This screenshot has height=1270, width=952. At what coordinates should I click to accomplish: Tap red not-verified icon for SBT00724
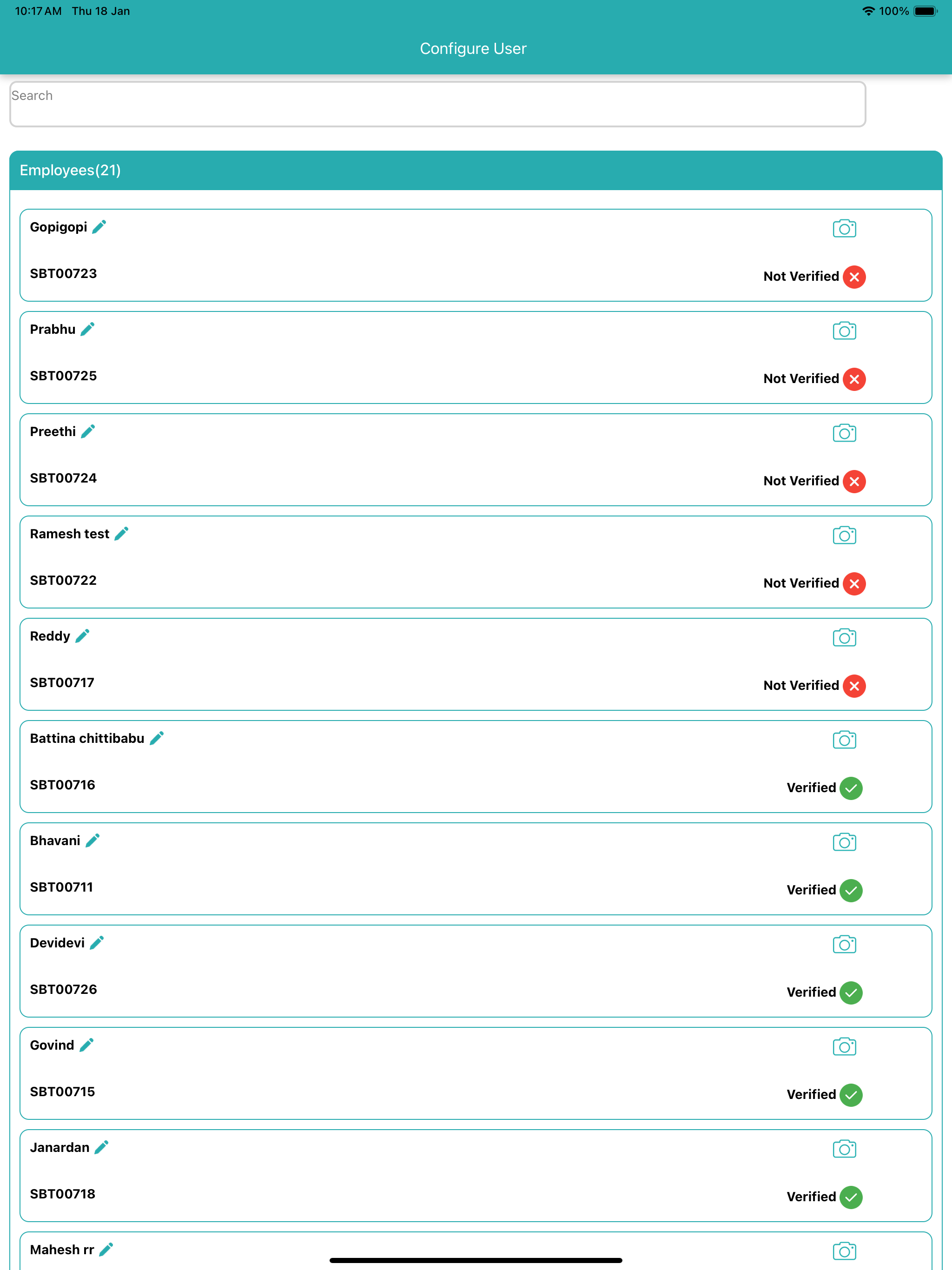coord(854,481)
